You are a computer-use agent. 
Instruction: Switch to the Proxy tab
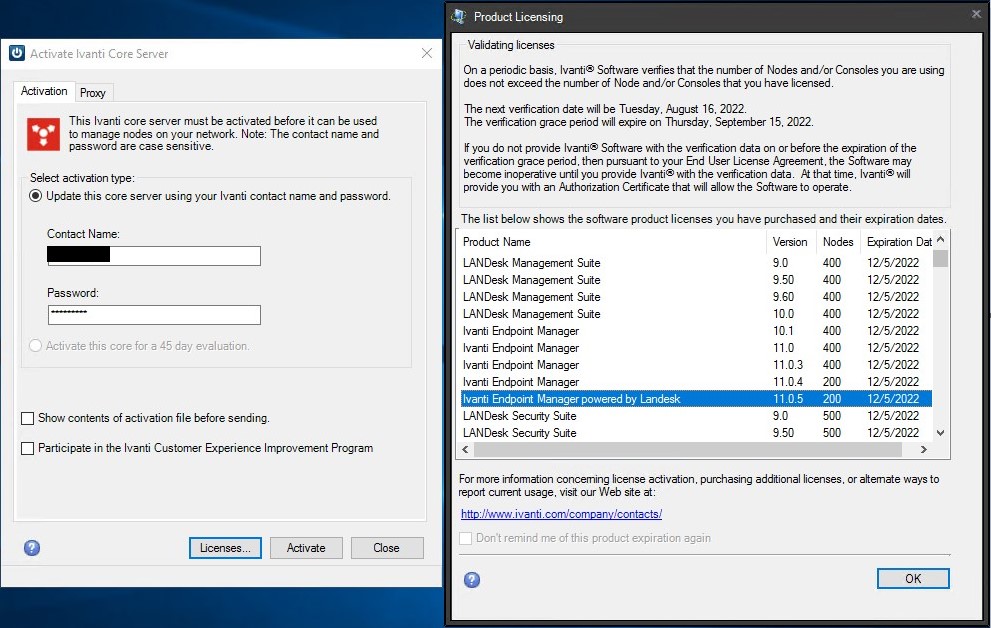point(93,92)
